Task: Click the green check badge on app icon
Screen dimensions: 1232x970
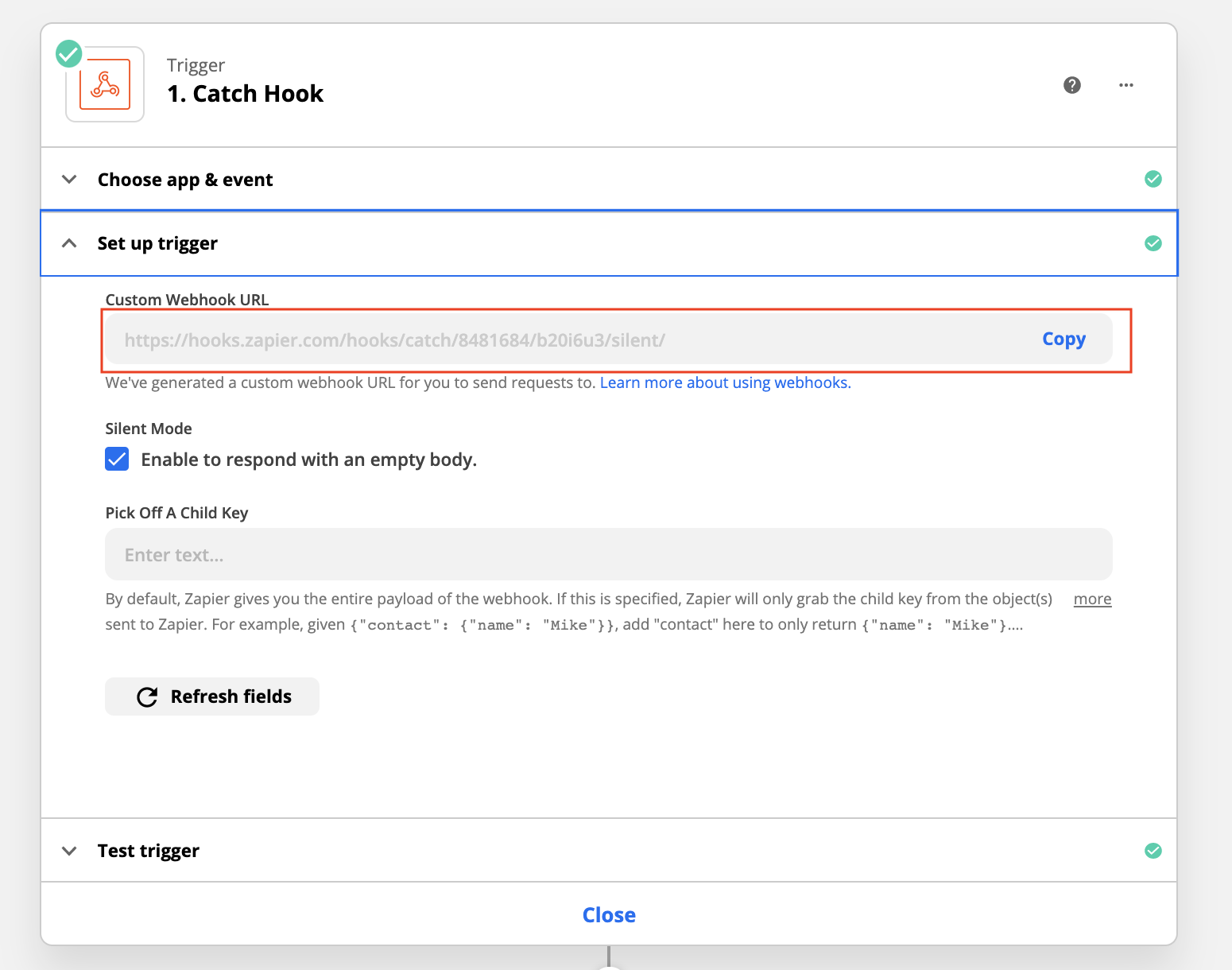Action: (69, 54)
